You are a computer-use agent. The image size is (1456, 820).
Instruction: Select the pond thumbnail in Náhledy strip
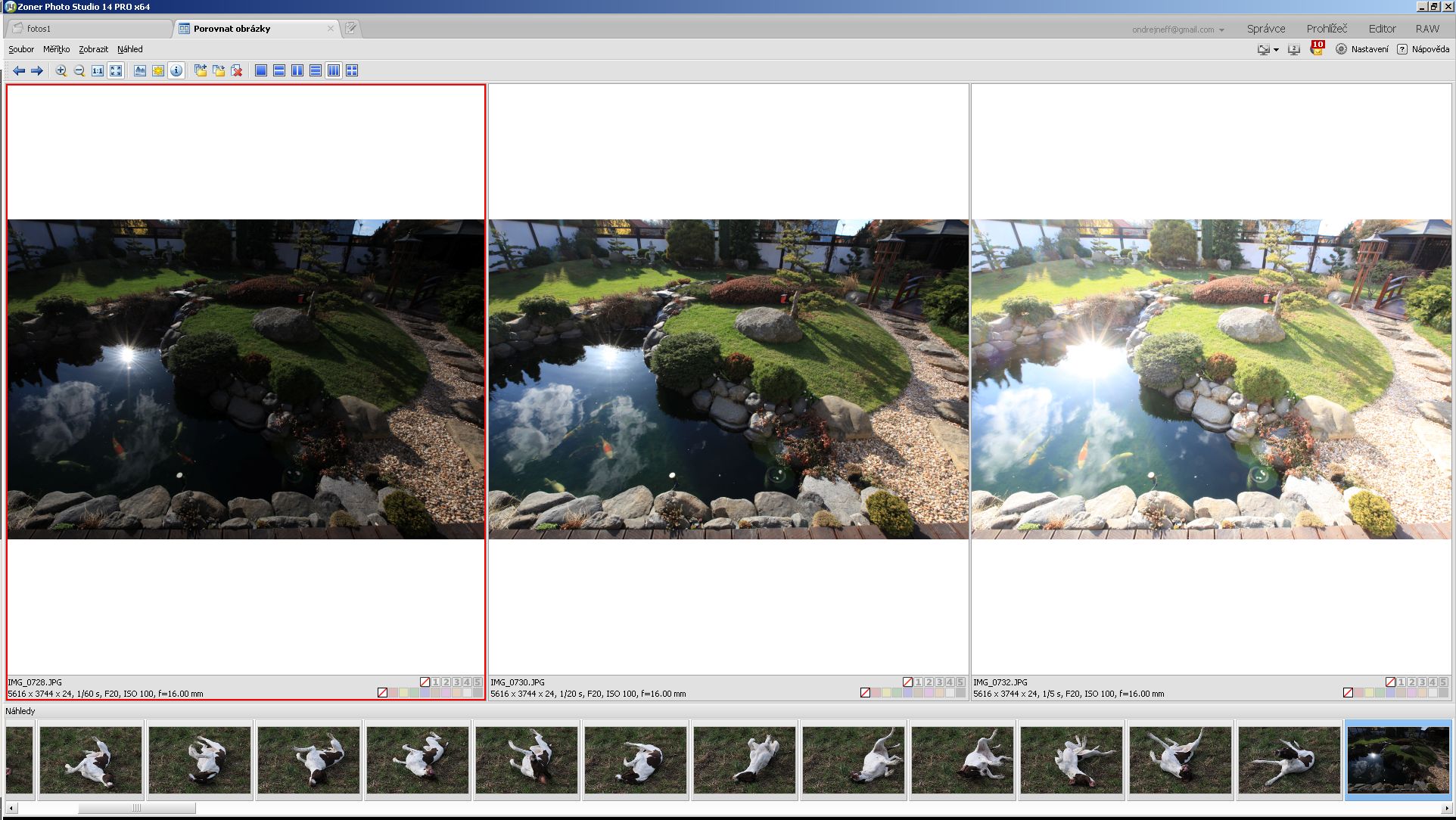pyautogui.click(x=1398, y=759)
